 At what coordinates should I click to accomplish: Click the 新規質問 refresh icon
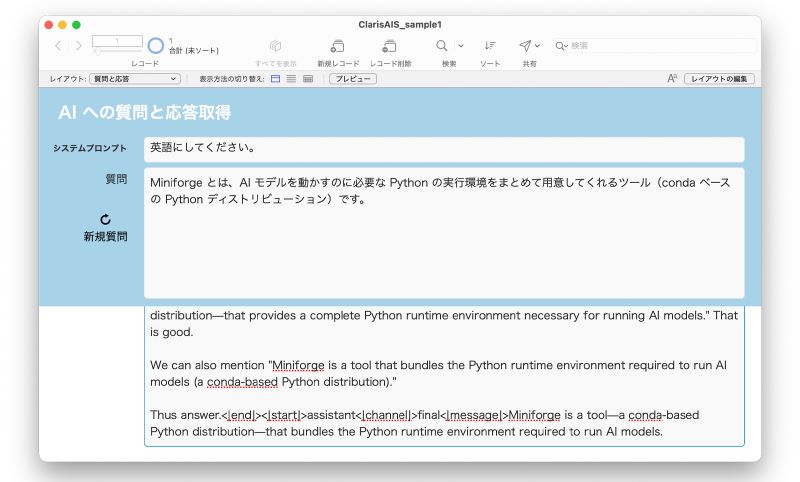click(x=105, y=219)
